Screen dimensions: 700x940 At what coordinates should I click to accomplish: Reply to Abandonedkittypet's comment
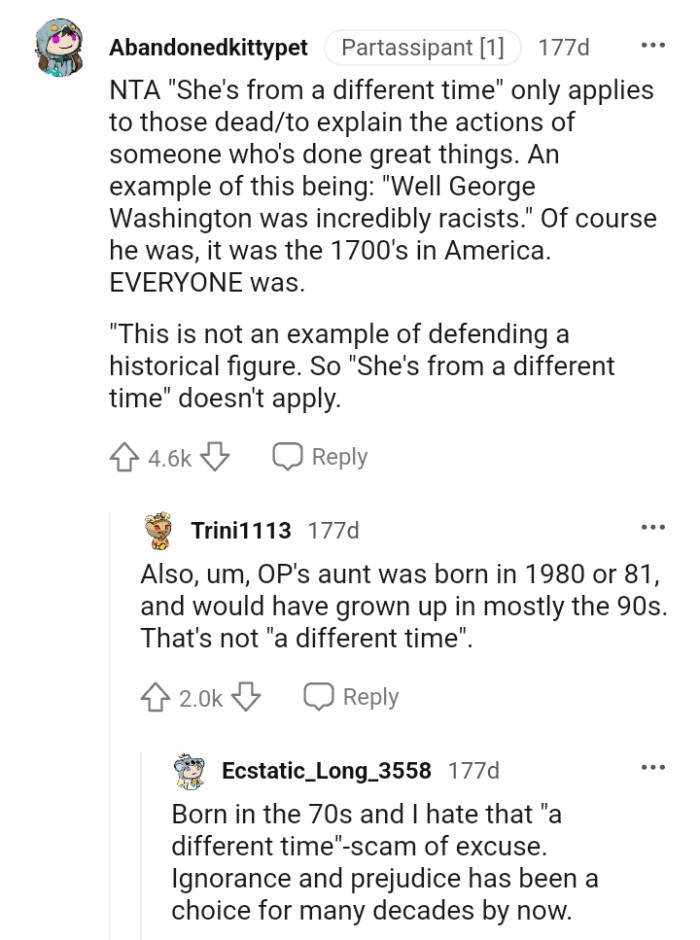341,456
